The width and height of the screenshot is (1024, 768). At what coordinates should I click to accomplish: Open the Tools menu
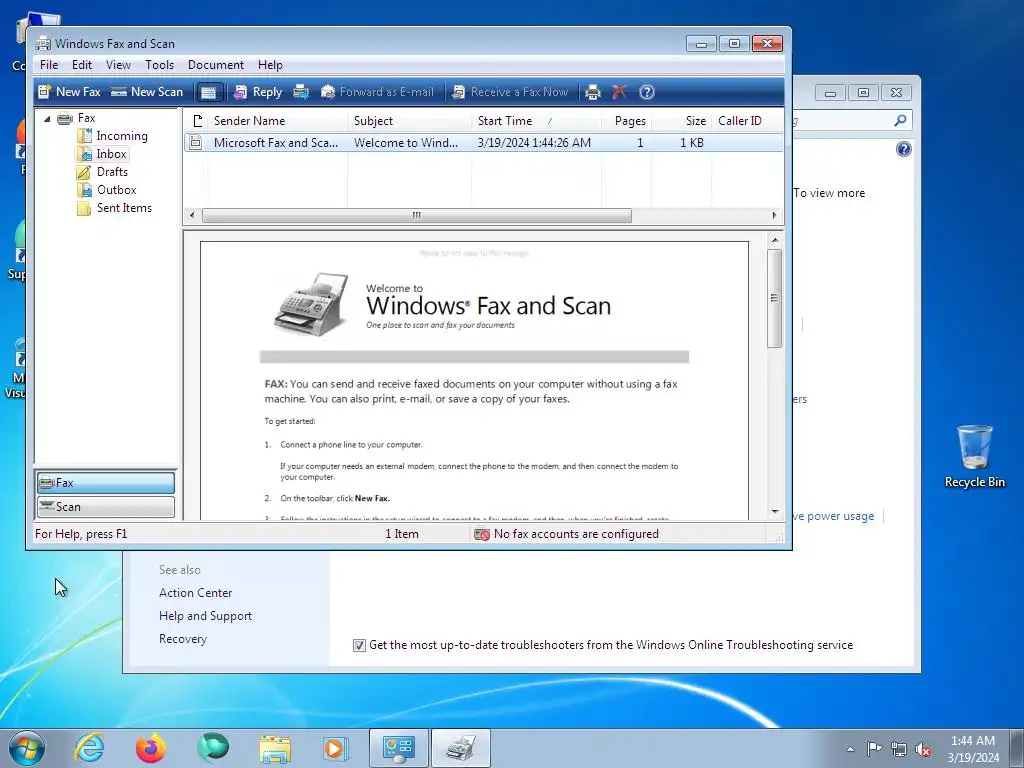(159, 65)
